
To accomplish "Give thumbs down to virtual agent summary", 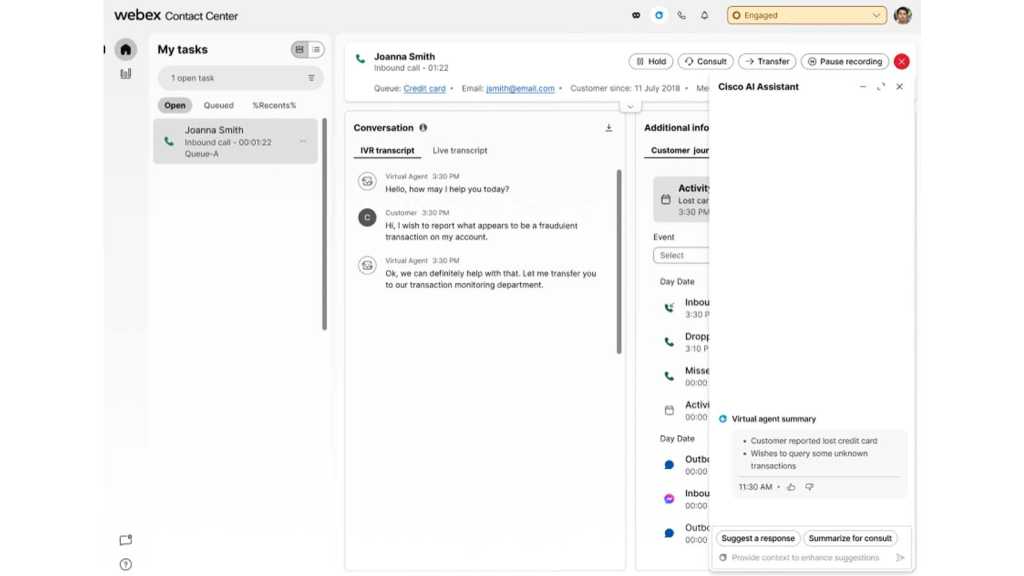I will (x=809, y=487).
